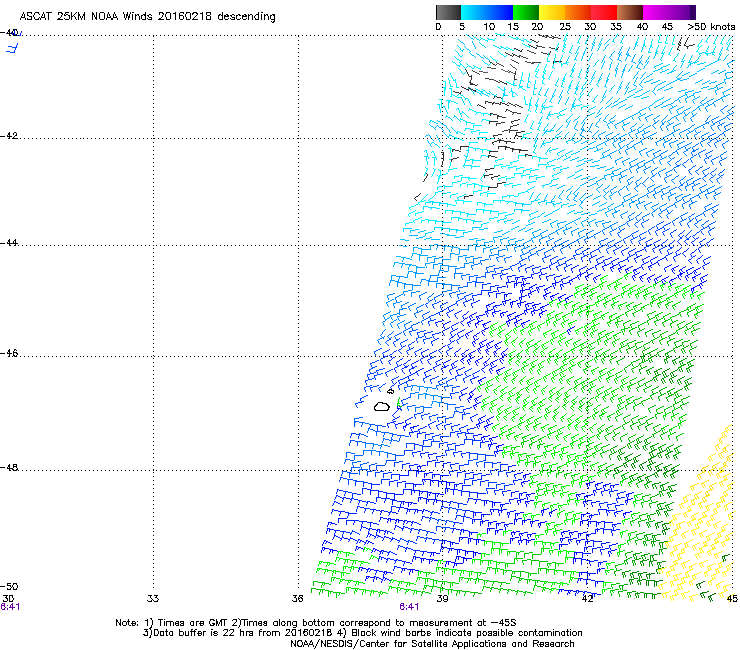Click the legend label '10'
Image resolution: width=740 pixels, height=650 pixels.
(489, 26)
